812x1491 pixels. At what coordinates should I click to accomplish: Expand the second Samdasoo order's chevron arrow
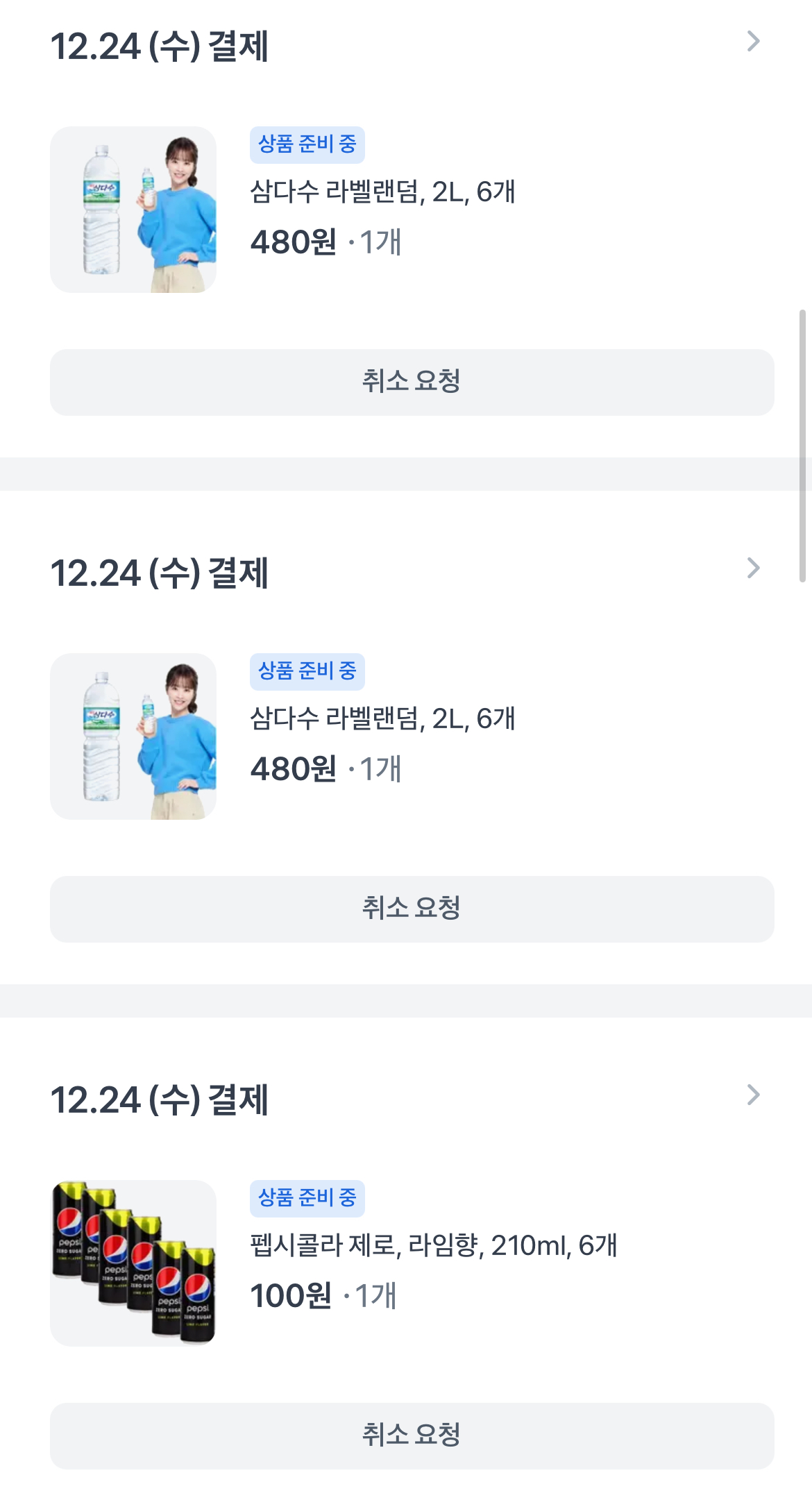point(753,568)
